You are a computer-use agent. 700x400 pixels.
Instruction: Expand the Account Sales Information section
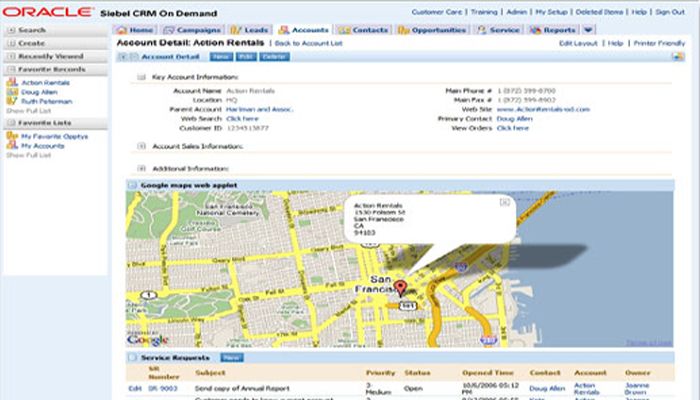pos(142,146)
